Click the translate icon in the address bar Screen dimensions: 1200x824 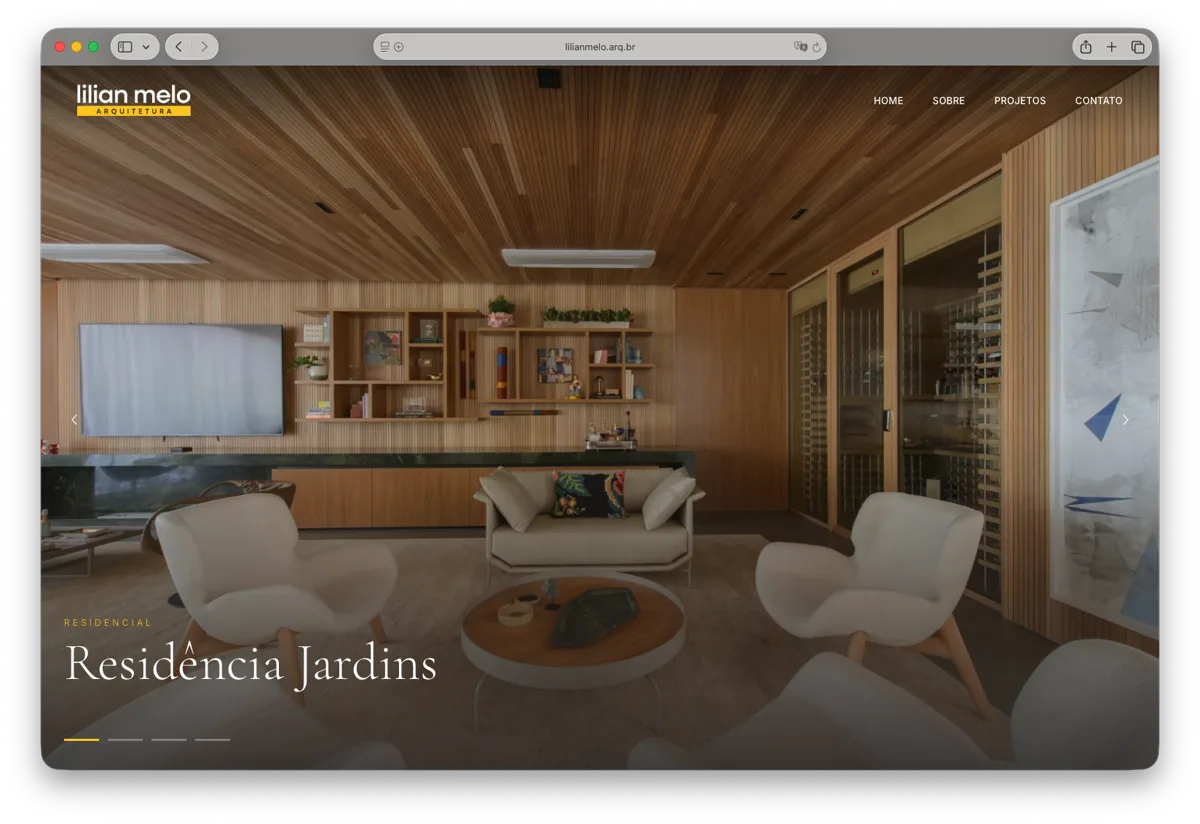(800, 47)
